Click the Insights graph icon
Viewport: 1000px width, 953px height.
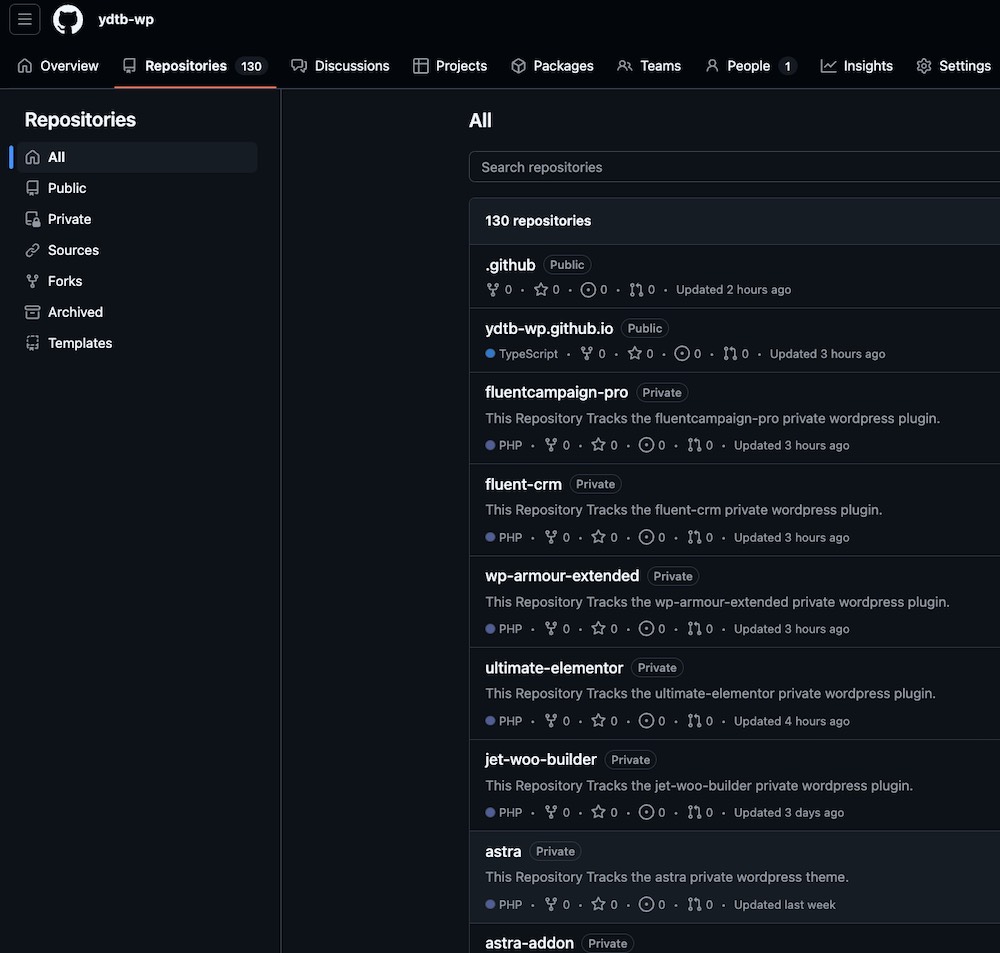pos(828,66)
